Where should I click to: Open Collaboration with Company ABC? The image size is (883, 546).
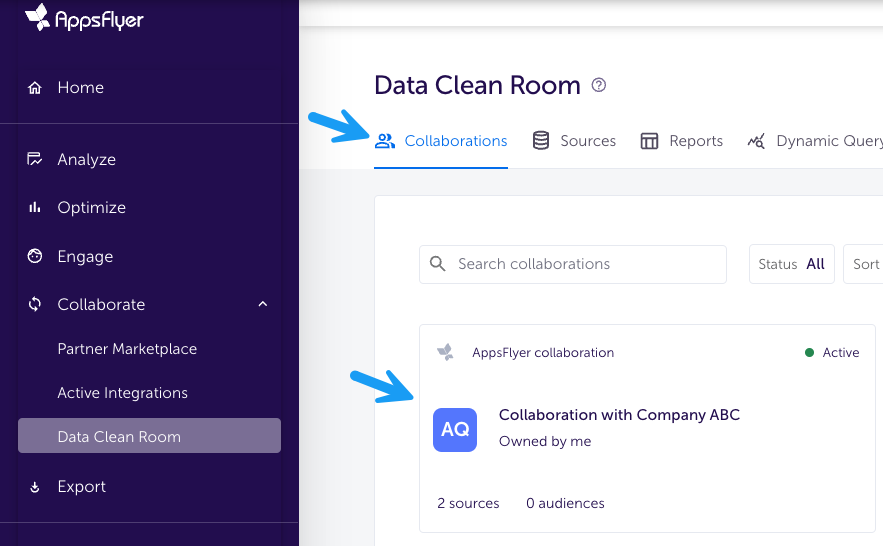pos(619,415)
